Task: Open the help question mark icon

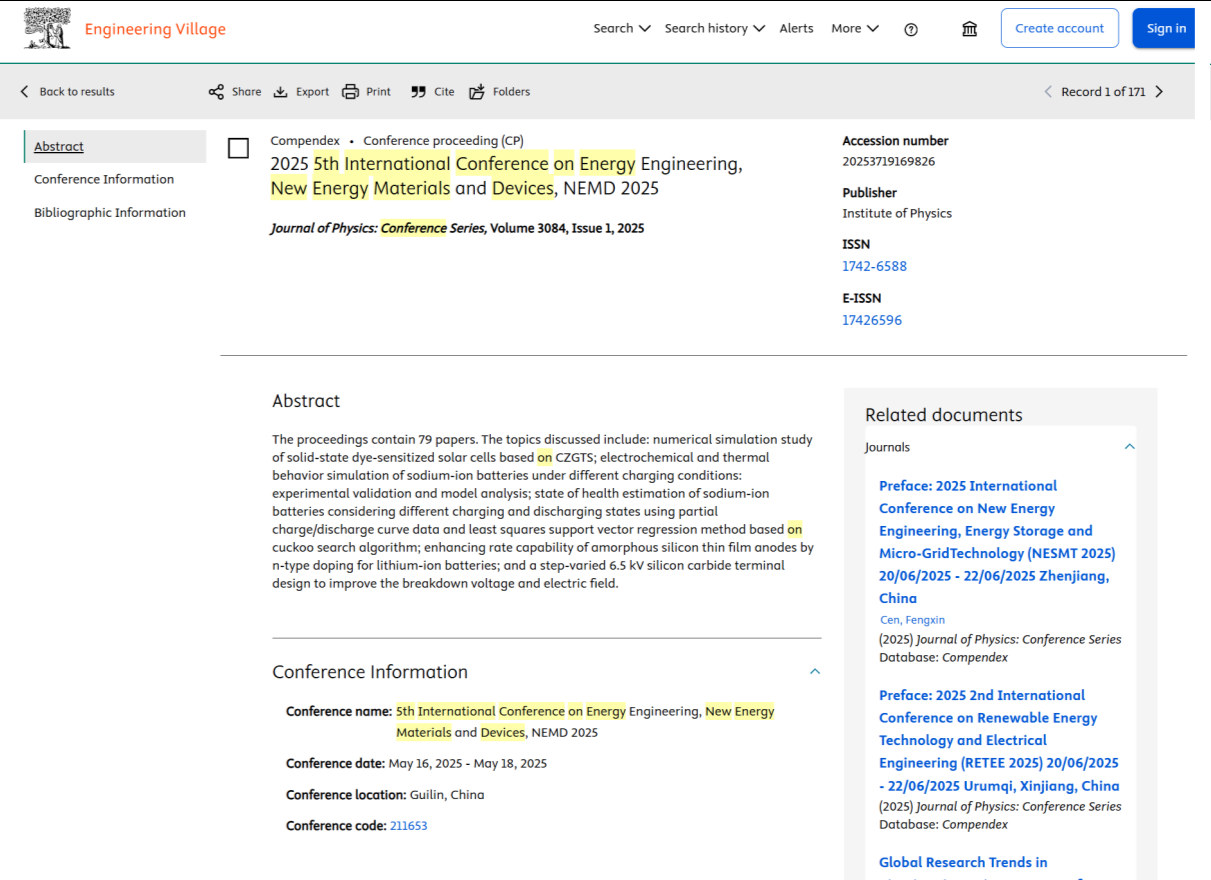Action: [910, 29]
